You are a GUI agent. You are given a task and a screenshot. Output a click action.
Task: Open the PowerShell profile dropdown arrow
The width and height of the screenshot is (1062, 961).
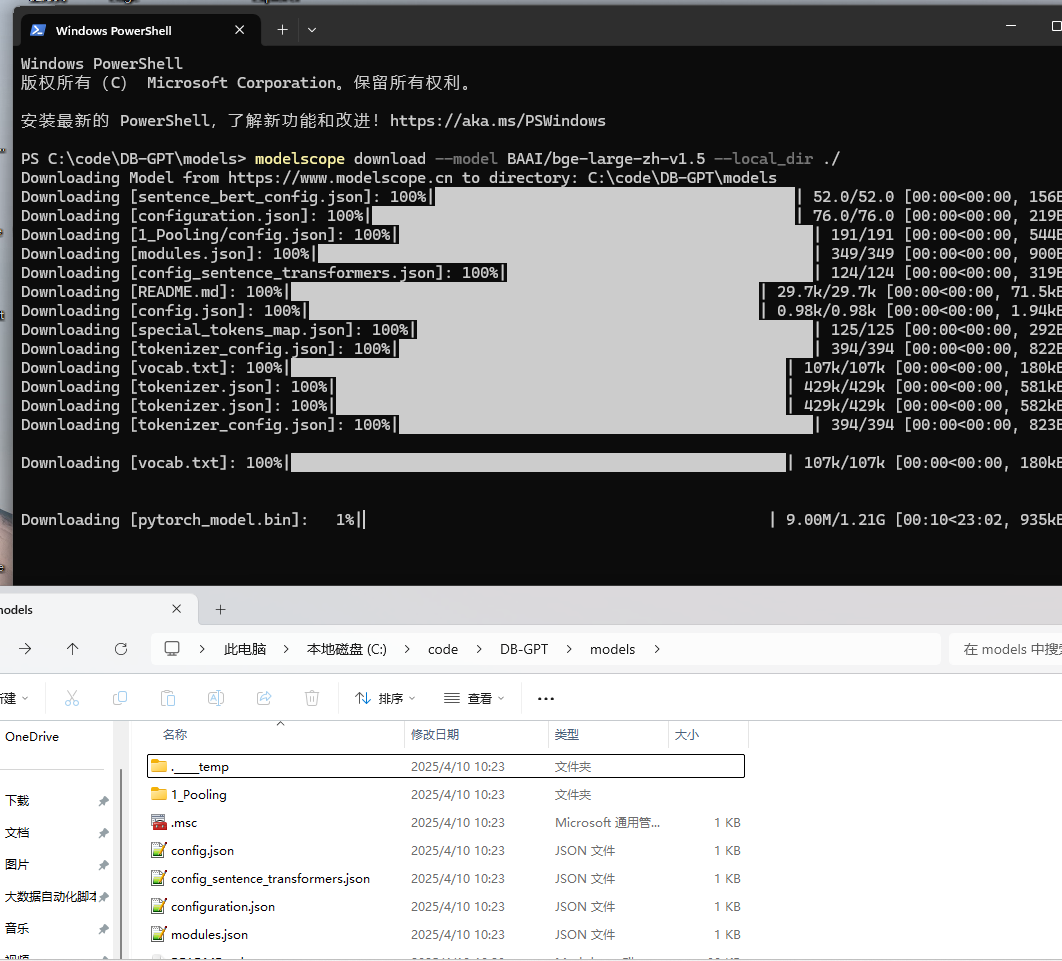click(x=312, y=30)
